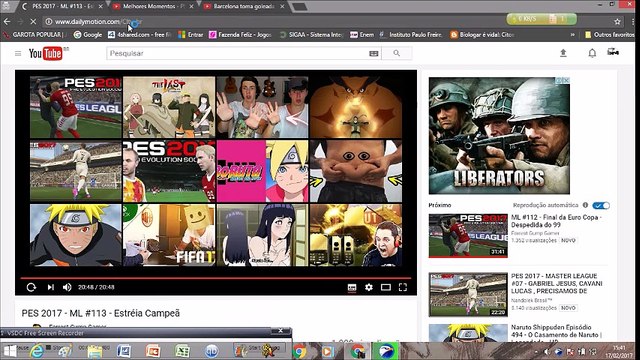Open Naruto Shippuden Episódio 494 video

[x=557, y=333]
